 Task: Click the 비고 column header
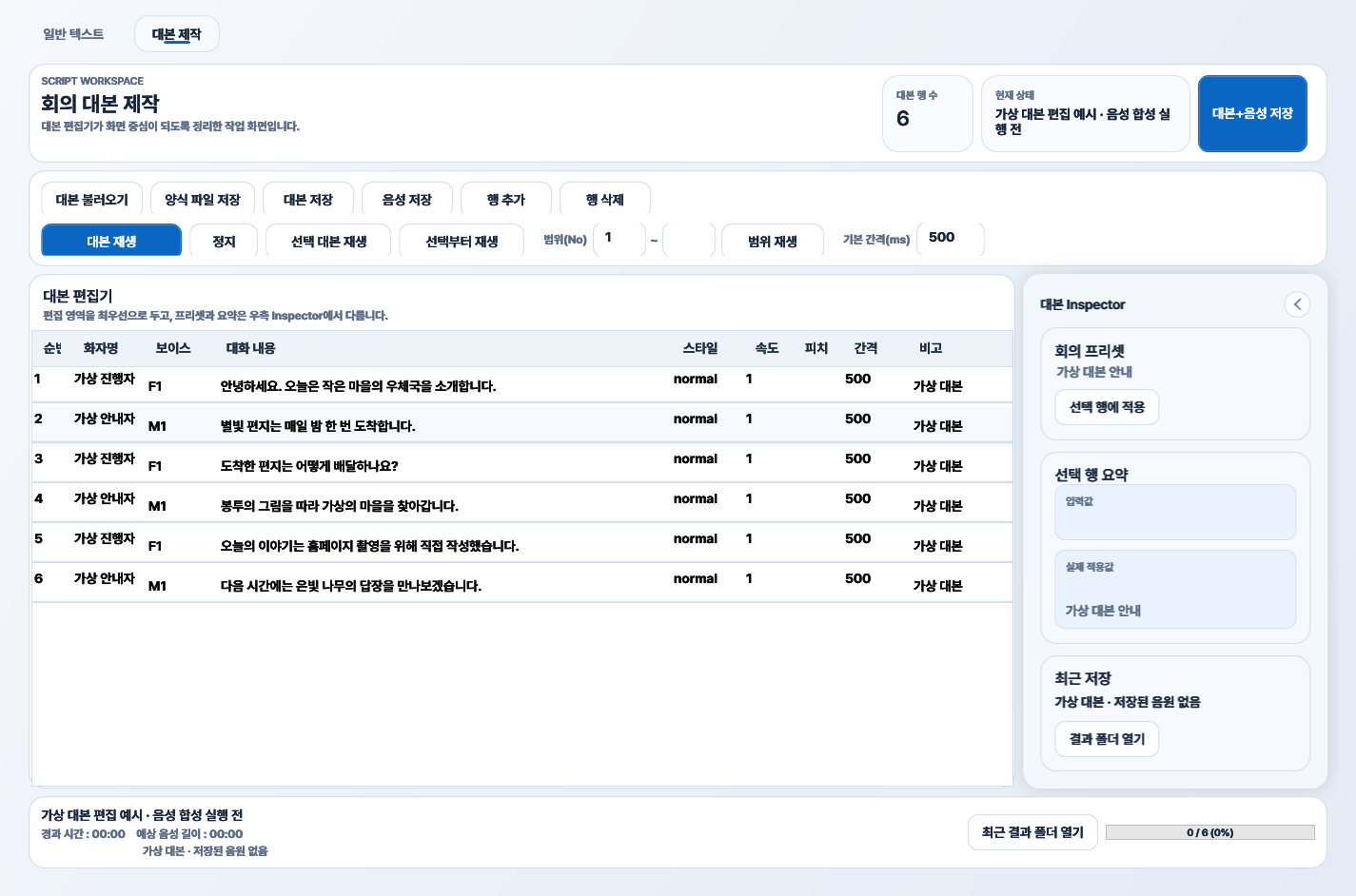click(x=931, y=348)
